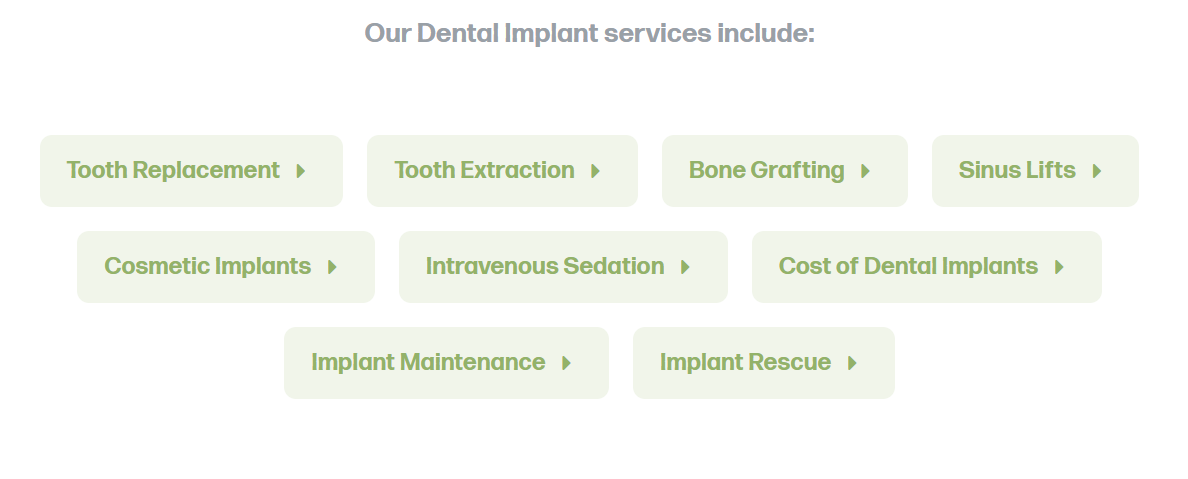Image resolution: width=1188 pixels, height=479 pixels.
Task: Click the Implant Rescue text label
Action: pyautogui.click(x=746, y=362)
